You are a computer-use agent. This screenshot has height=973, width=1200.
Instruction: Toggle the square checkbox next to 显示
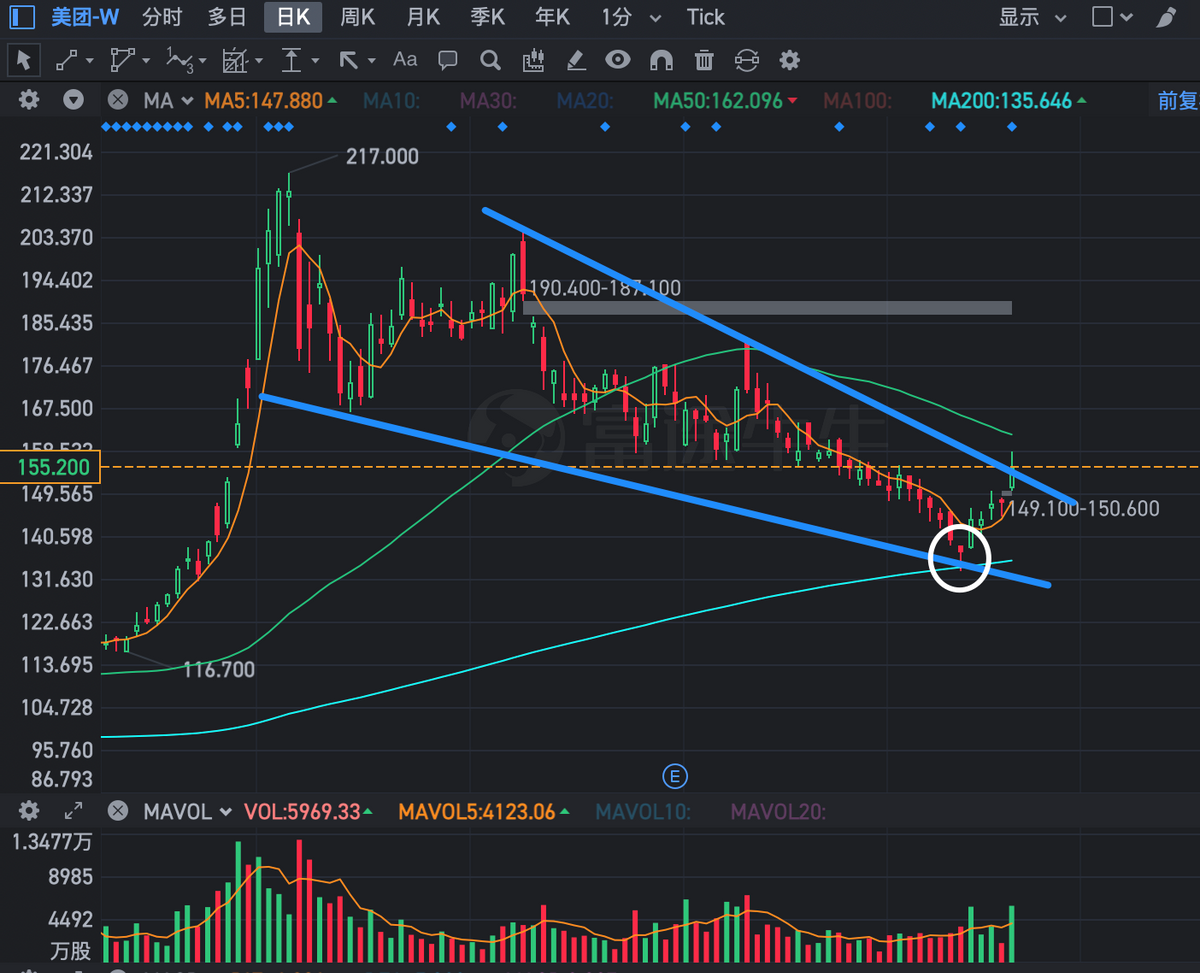pos(1103,17)
